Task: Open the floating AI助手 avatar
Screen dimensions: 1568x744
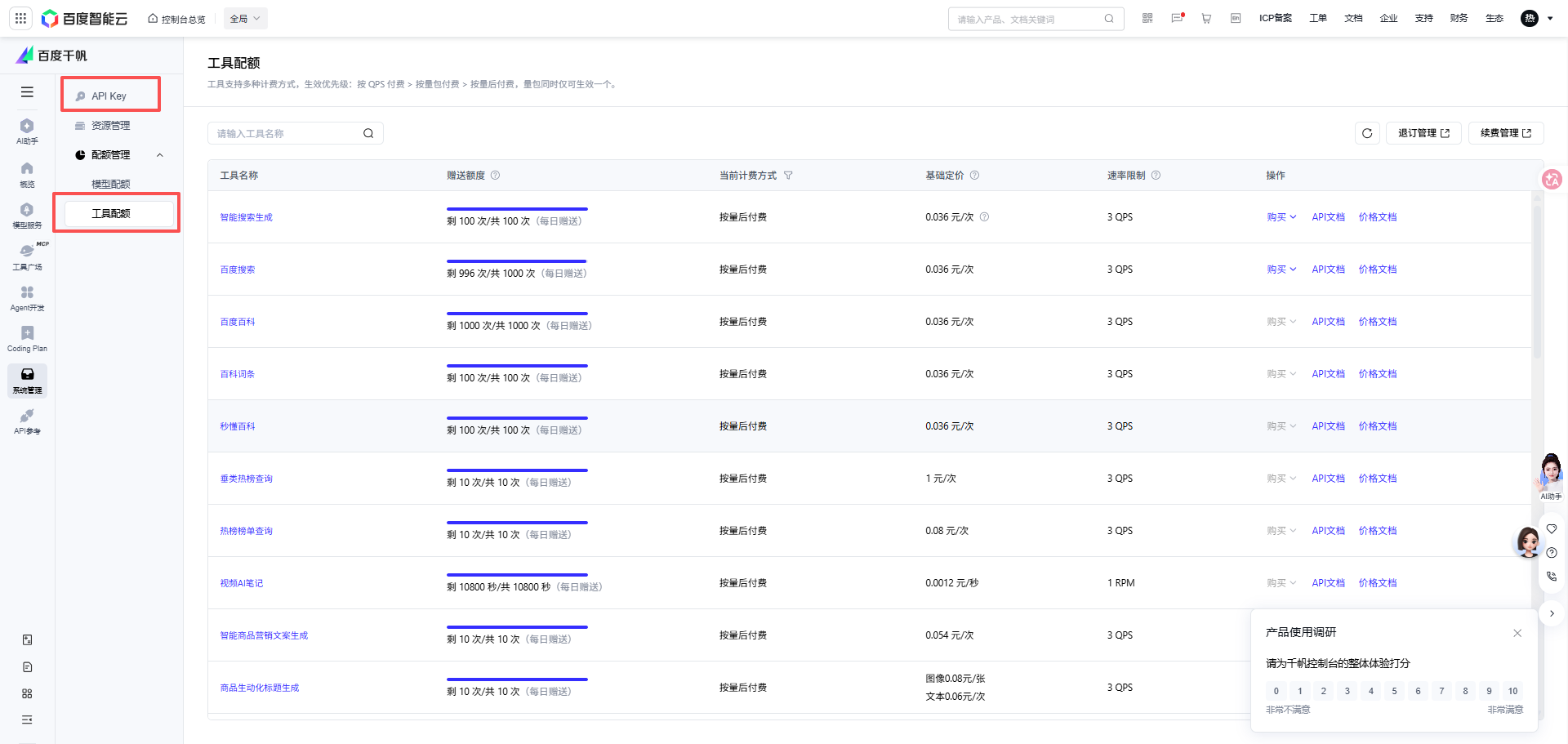Action: (1550, 476)
